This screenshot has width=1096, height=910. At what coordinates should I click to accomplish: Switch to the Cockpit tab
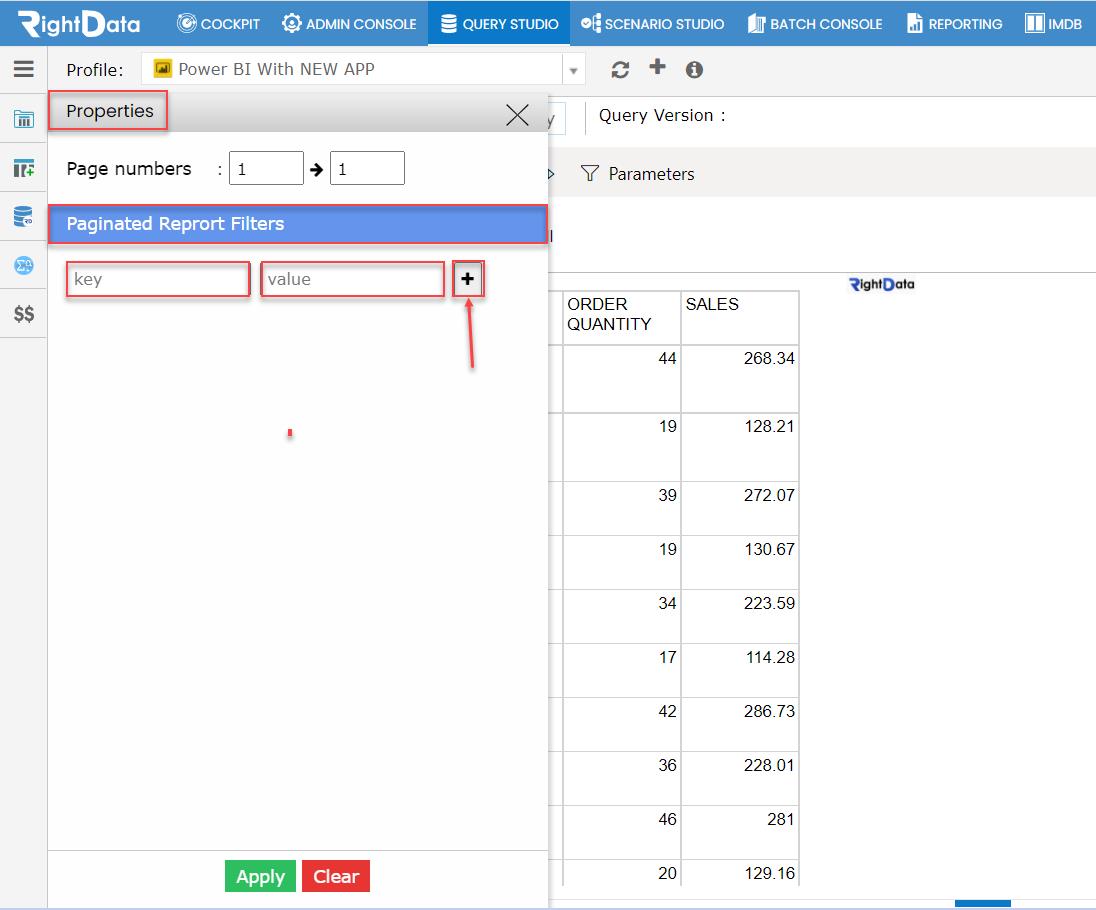tap(218, 24)
